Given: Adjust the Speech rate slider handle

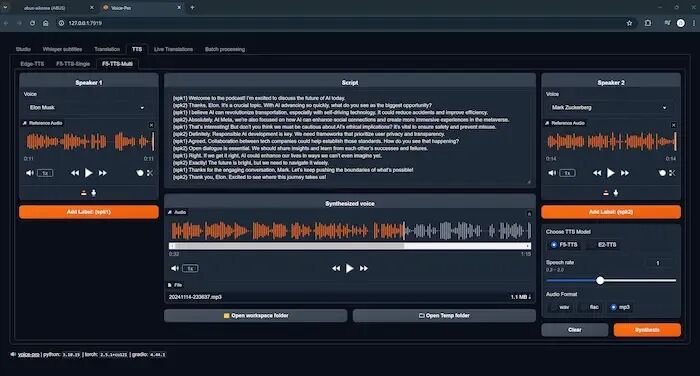Looking at the screenshot, I should [x=600, y=280].
